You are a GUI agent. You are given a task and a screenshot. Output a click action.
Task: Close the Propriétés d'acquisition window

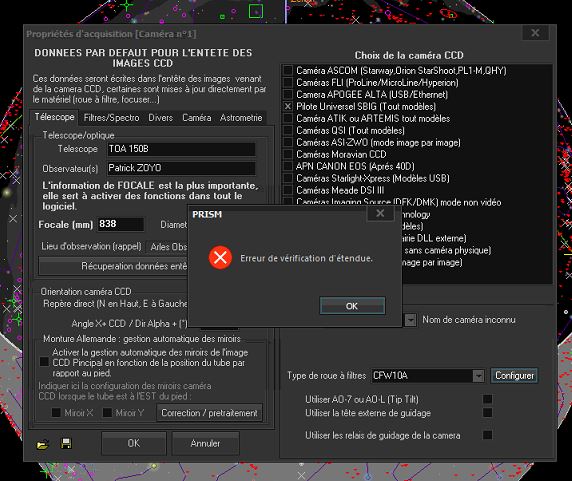pyautogui.click(x=535, y=33)
